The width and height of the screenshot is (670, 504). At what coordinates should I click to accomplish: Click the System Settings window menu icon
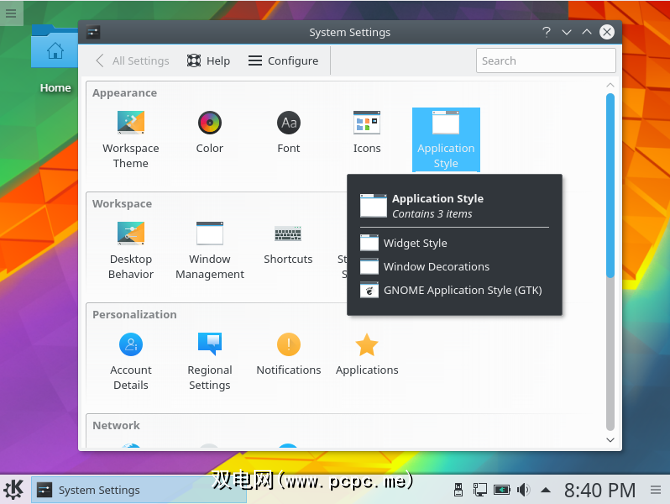(x=93, y=32)
